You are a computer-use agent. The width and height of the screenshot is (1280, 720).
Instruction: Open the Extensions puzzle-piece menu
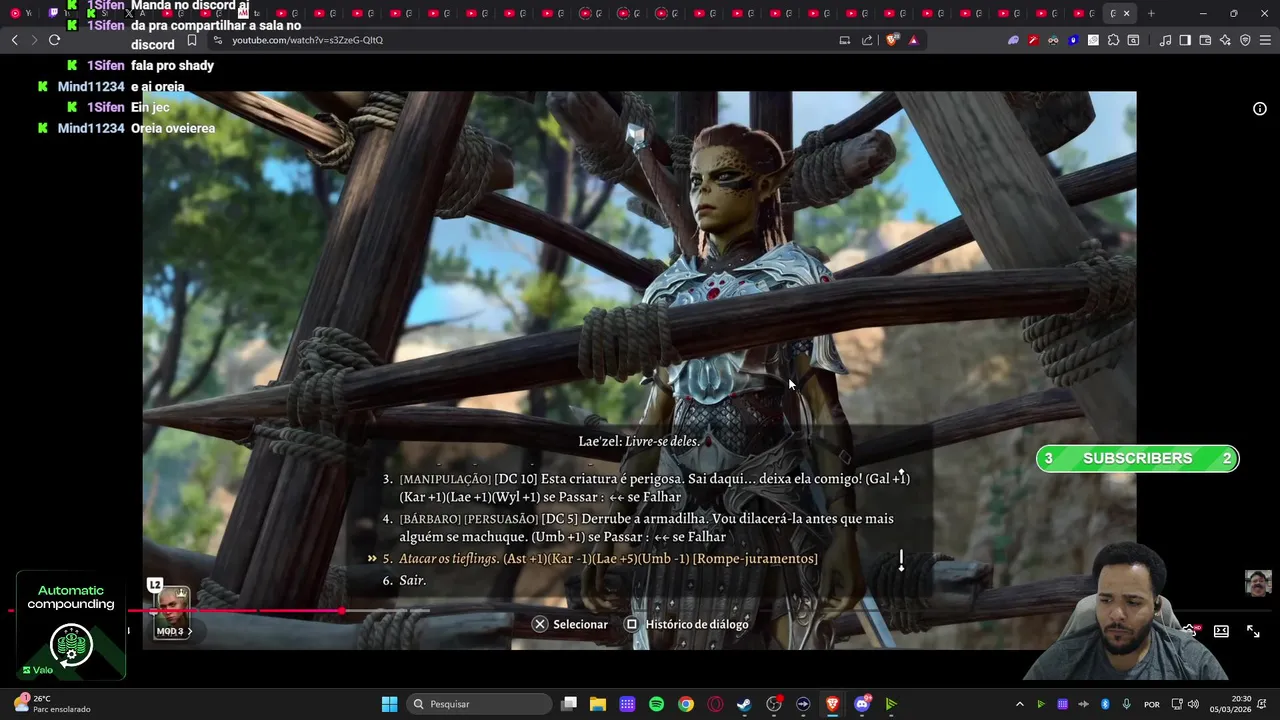tap(1113, 40)
